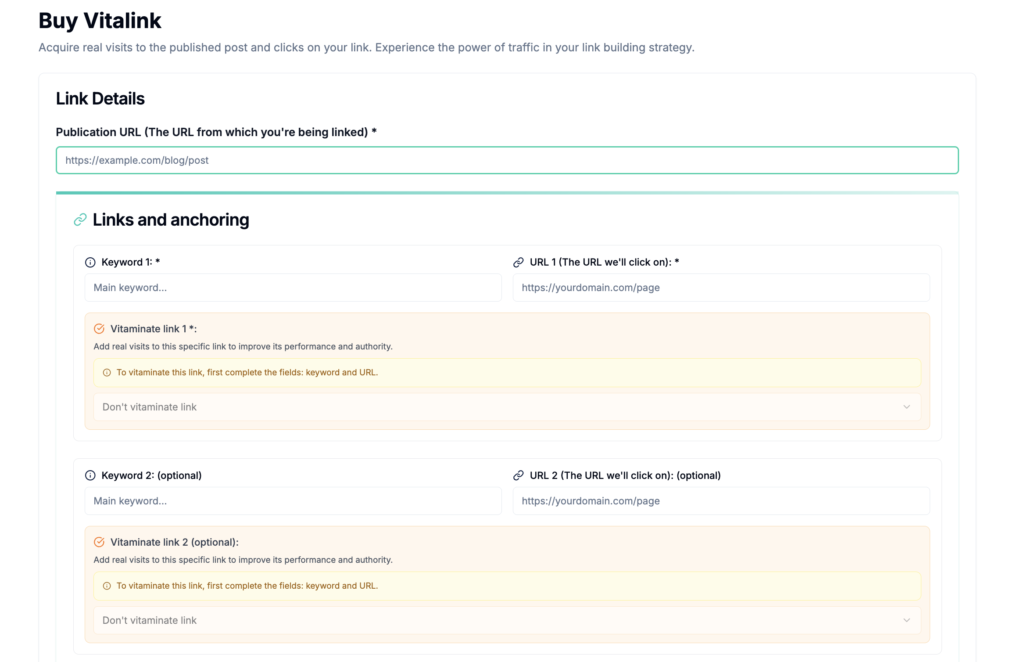Click into the URL 1 input field
The width and height of the screenshot is (1024, 662).
[720, 288]
